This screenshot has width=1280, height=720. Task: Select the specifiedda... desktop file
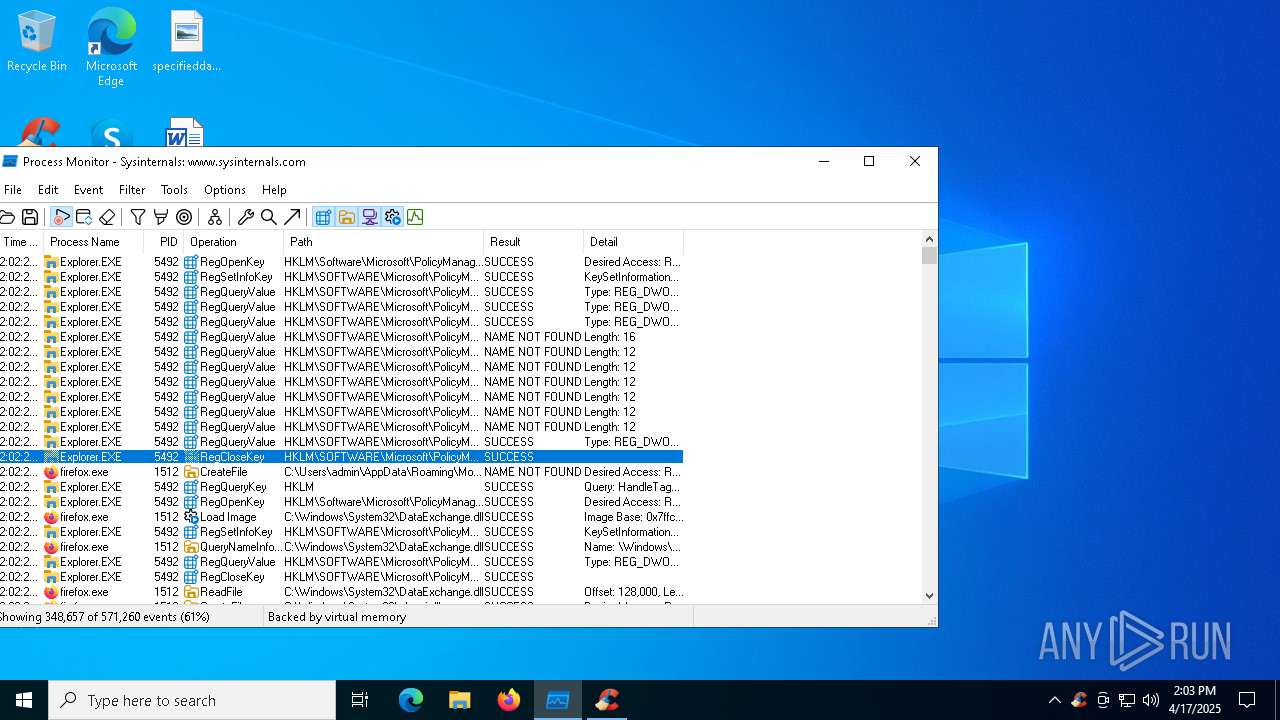click(187, 41)
